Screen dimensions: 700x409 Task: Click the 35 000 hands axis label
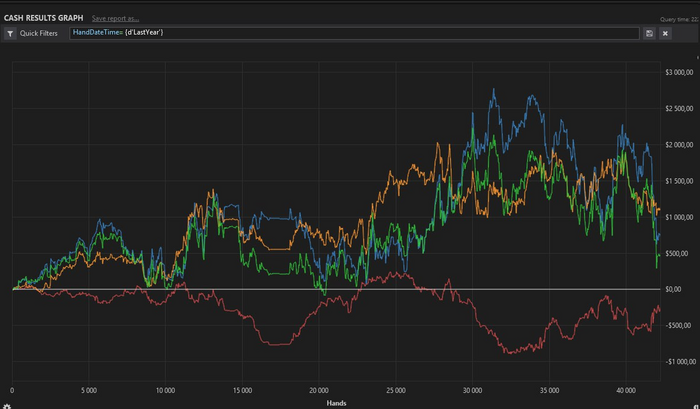click(x=549, y=391)
